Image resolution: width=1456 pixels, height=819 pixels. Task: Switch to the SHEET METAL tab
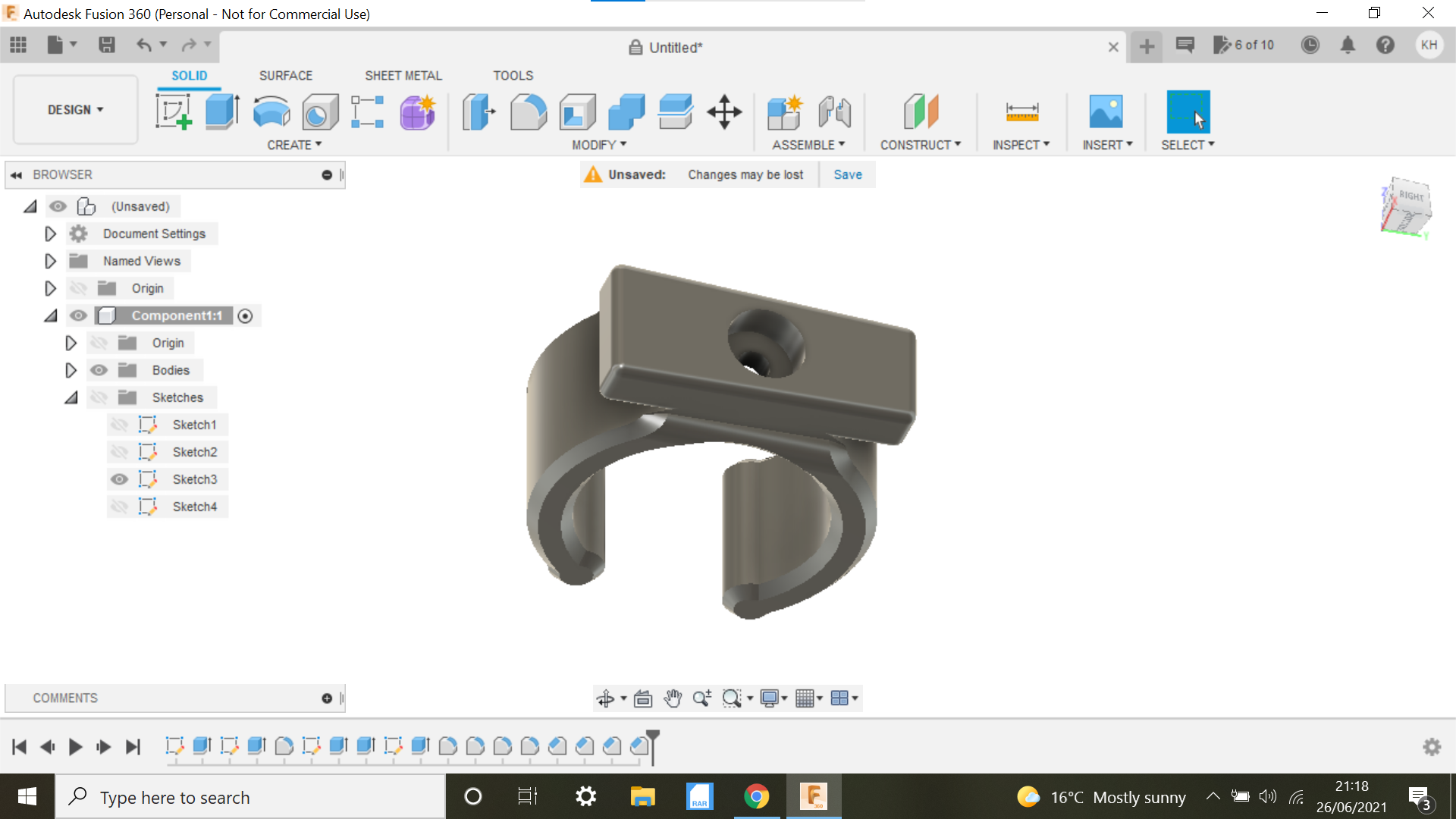pos(403,76)
